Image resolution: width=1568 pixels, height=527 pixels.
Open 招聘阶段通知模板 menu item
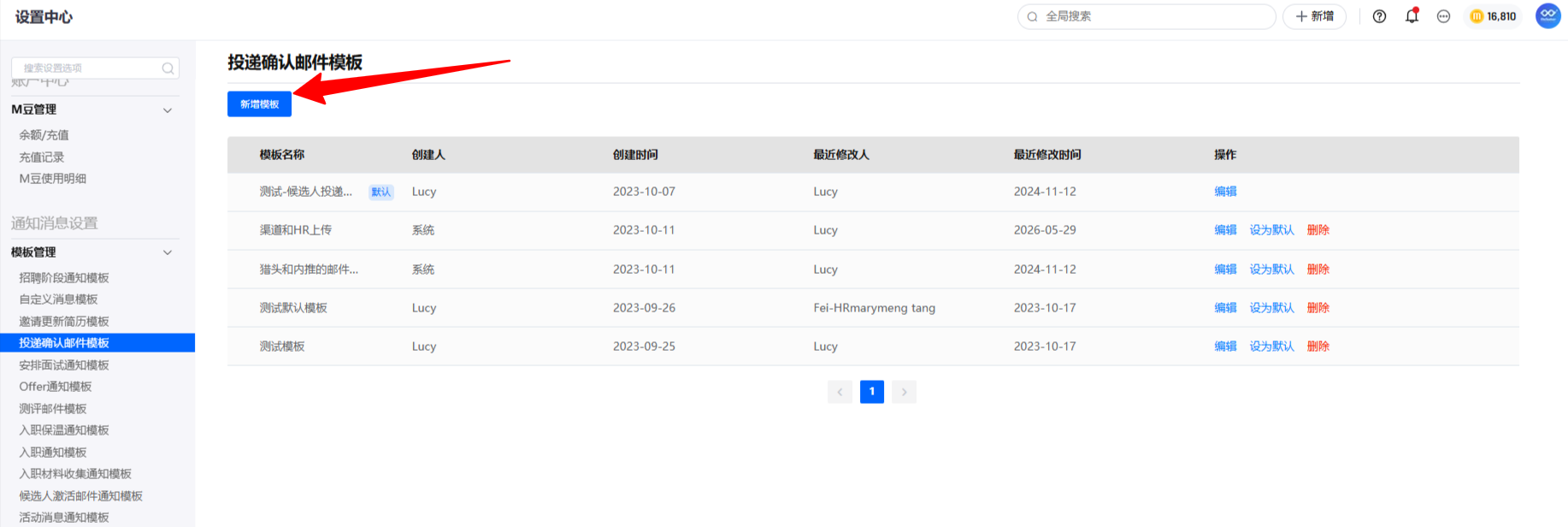tap(64, 278)
